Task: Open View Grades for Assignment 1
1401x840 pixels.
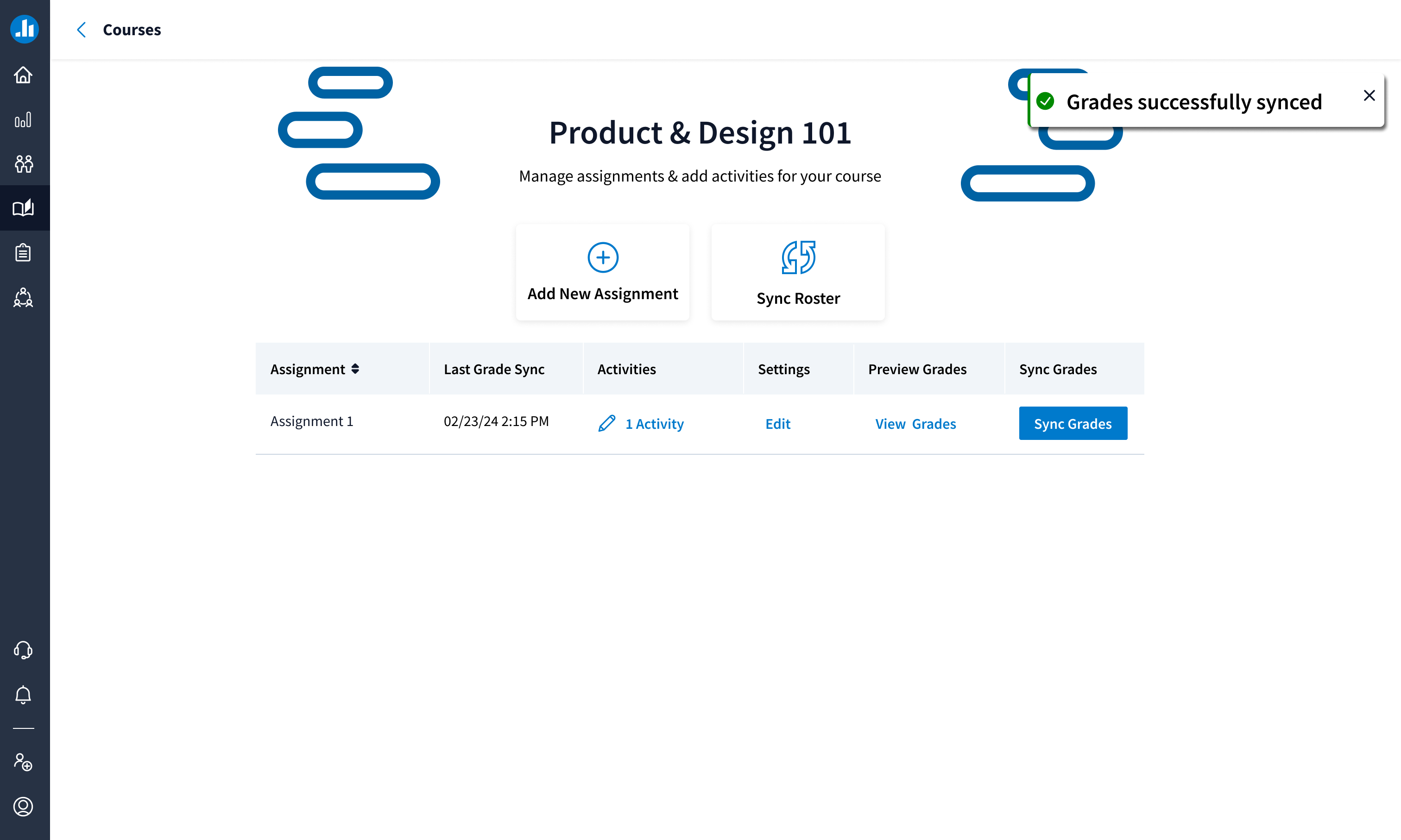Action: pyautogui.click(x=915, y=423)
